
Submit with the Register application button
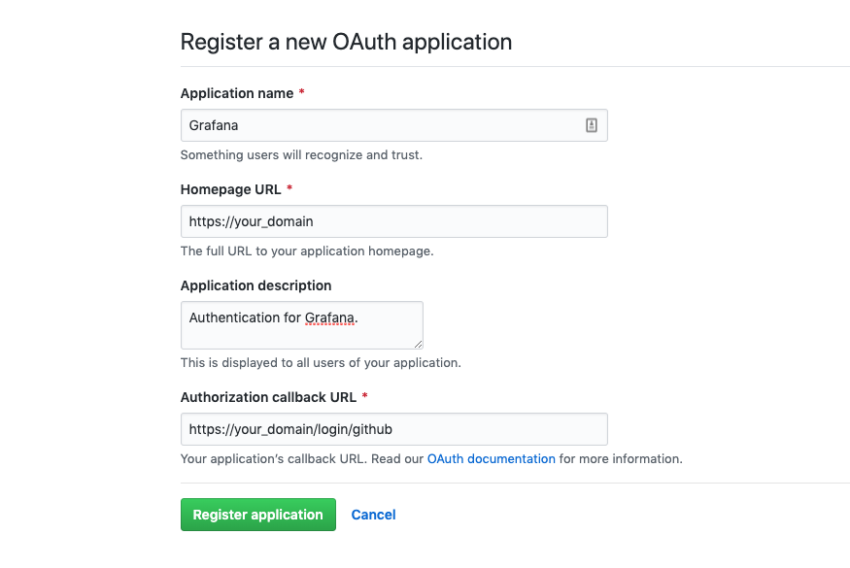pos(258,514)
